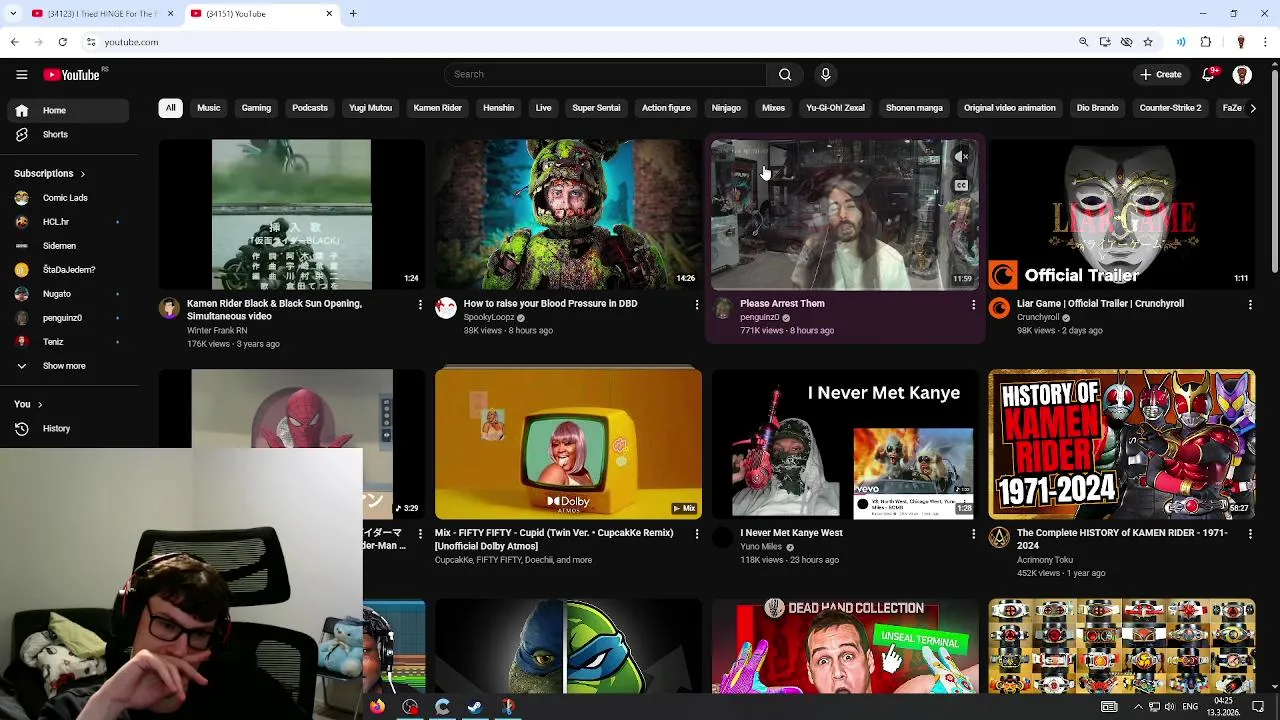The height and width of the screenshot is (720, 1280).
Task: Play the History of Kamen Rider 1971-2024 thumbnail
Action: click(1121, 444)
